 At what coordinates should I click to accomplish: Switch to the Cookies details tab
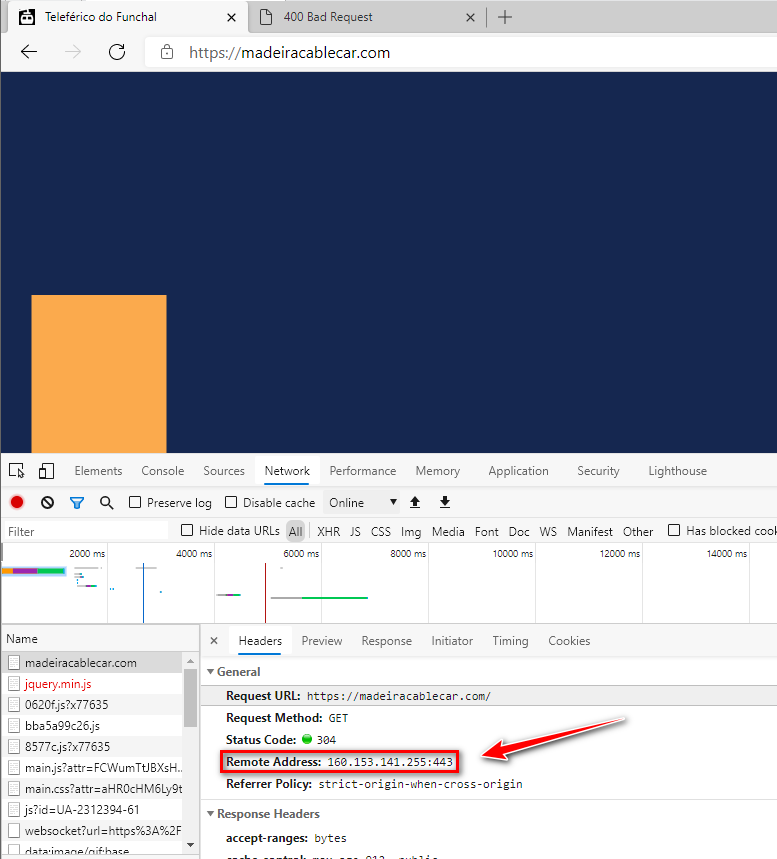click(x=569, y=640)
